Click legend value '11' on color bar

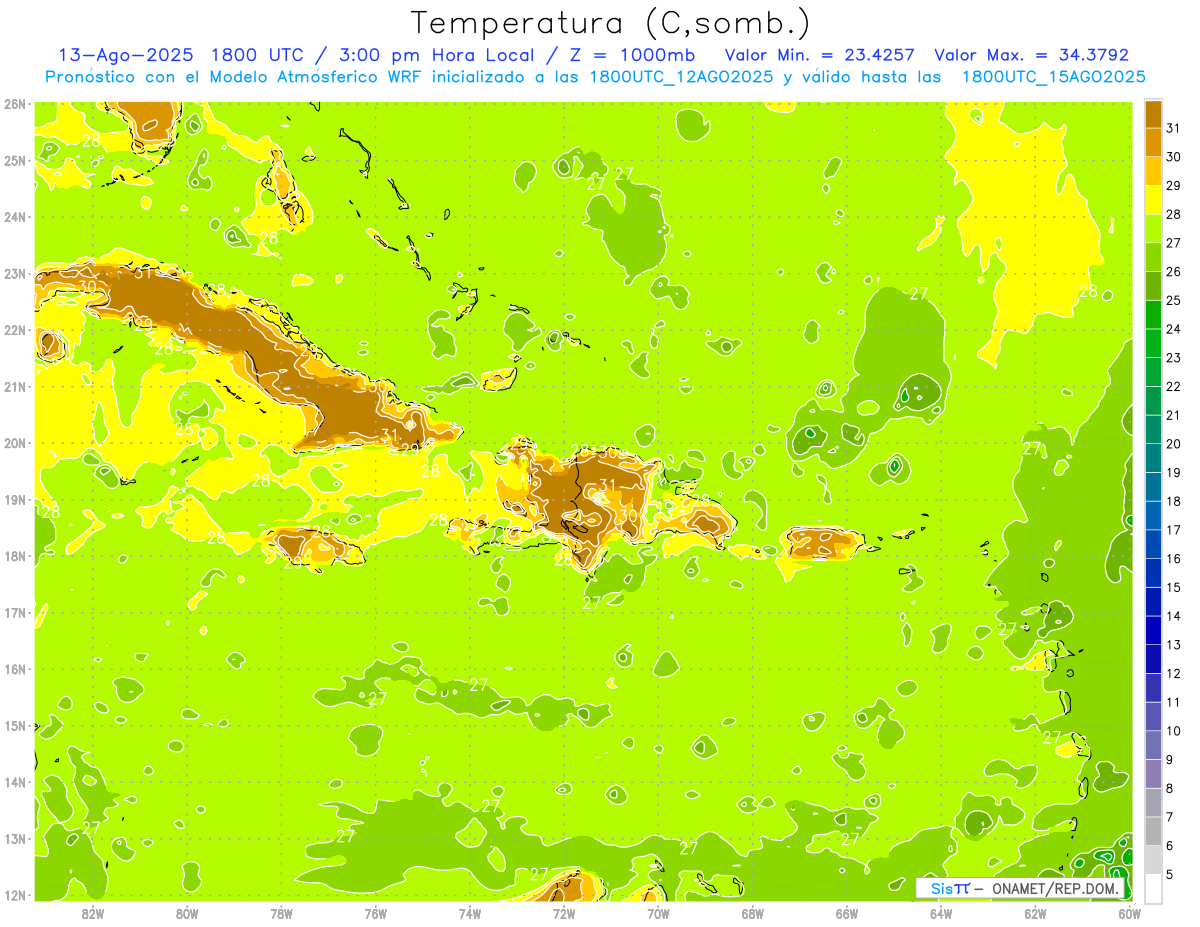coord(1173,702)
